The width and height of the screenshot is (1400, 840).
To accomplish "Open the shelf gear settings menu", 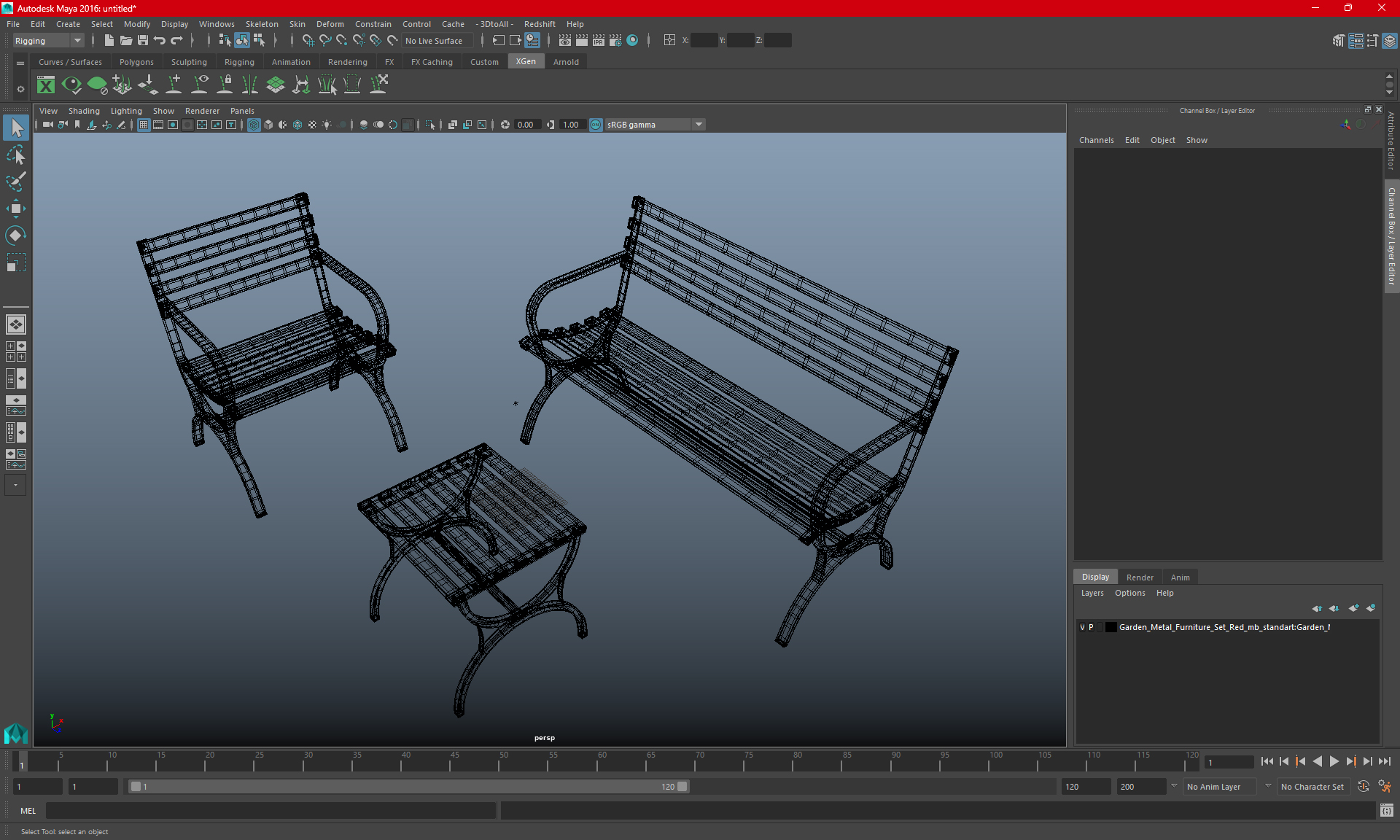I will click(20, 89).
